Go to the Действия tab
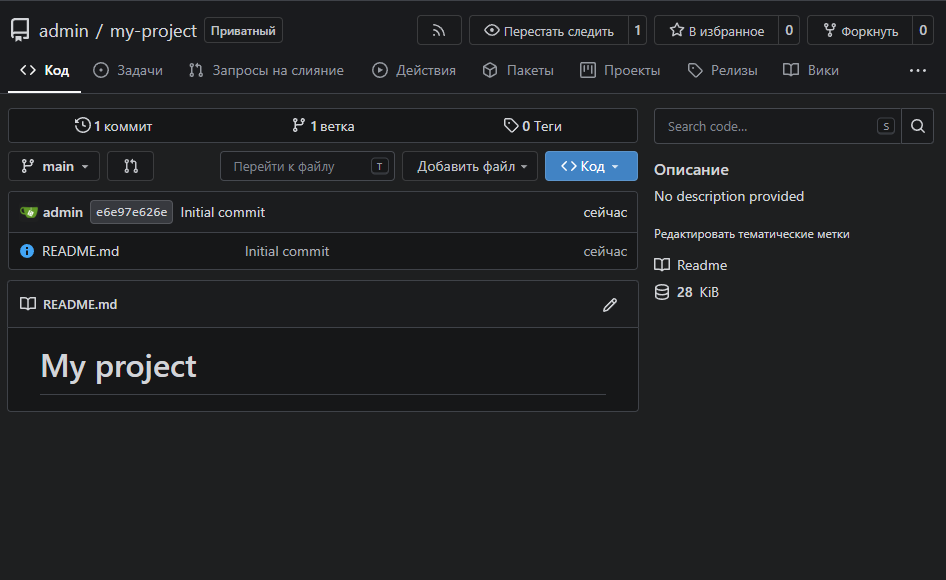The image size is (946, 580). point(414,71)
